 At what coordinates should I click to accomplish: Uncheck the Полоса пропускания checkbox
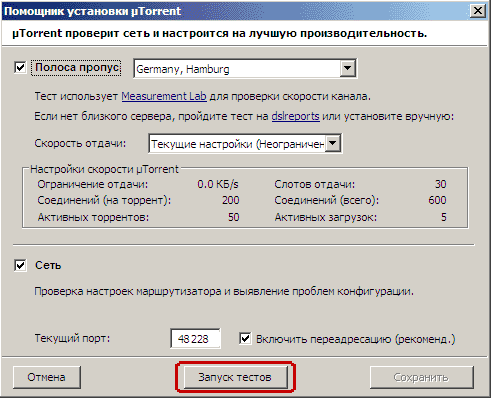(x=20, y=67)
